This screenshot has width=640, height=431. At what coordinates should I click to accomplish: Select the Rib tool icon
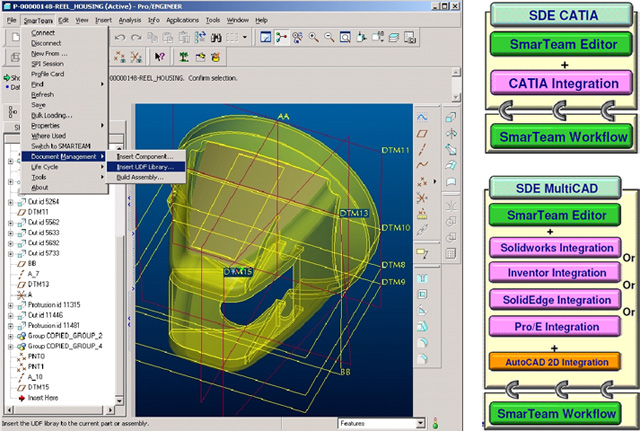pos(422,311)
